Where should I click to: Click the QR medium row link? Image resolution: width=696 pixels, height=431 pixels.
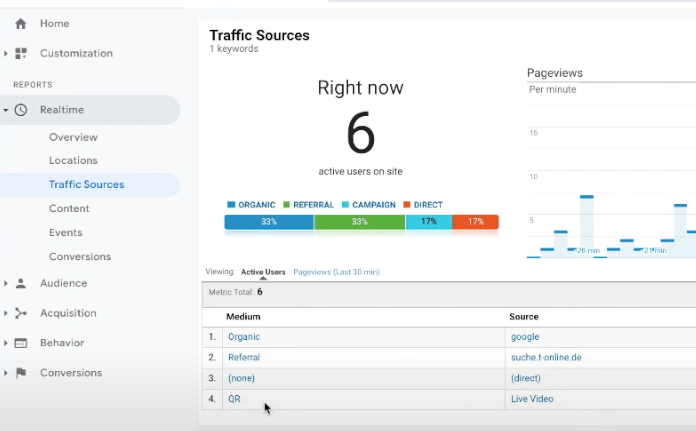[x=234, y=399]
